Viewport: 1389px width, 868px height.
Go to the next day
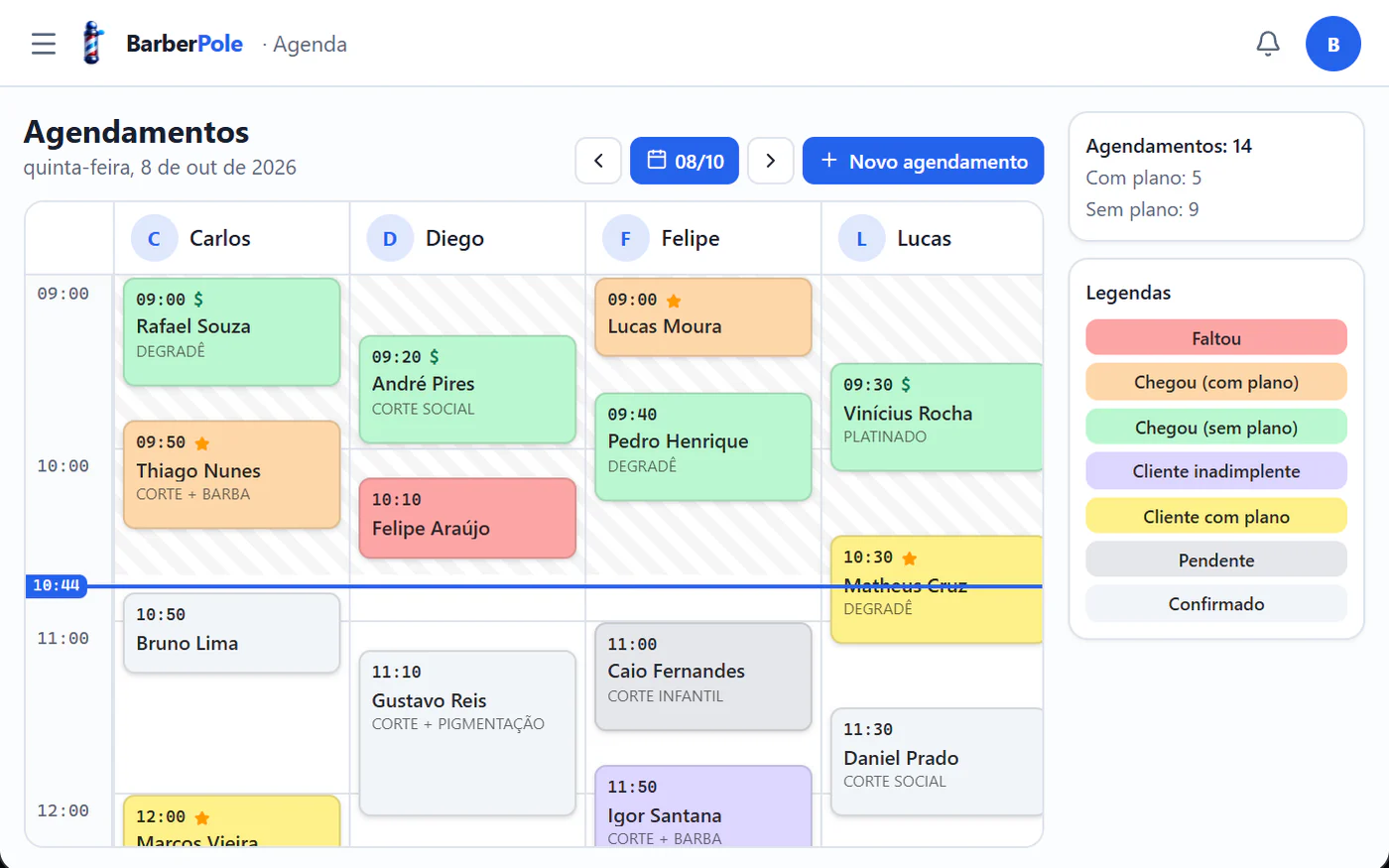771,161
